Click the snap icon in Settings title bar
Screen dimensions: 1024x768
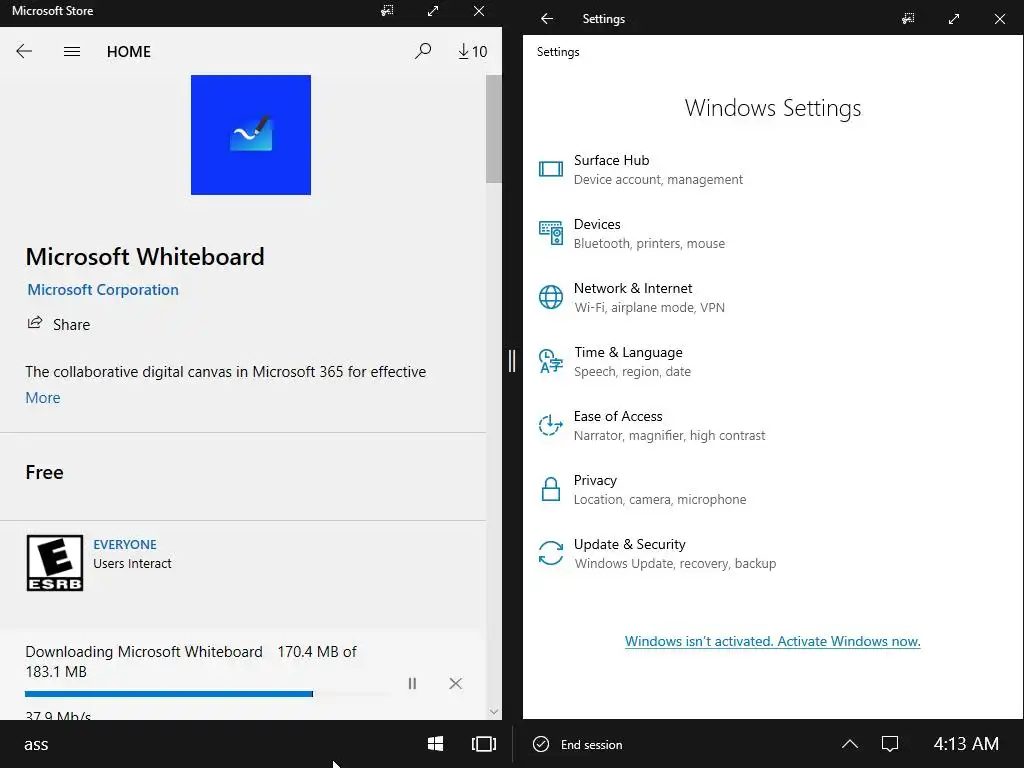(908, 19)
